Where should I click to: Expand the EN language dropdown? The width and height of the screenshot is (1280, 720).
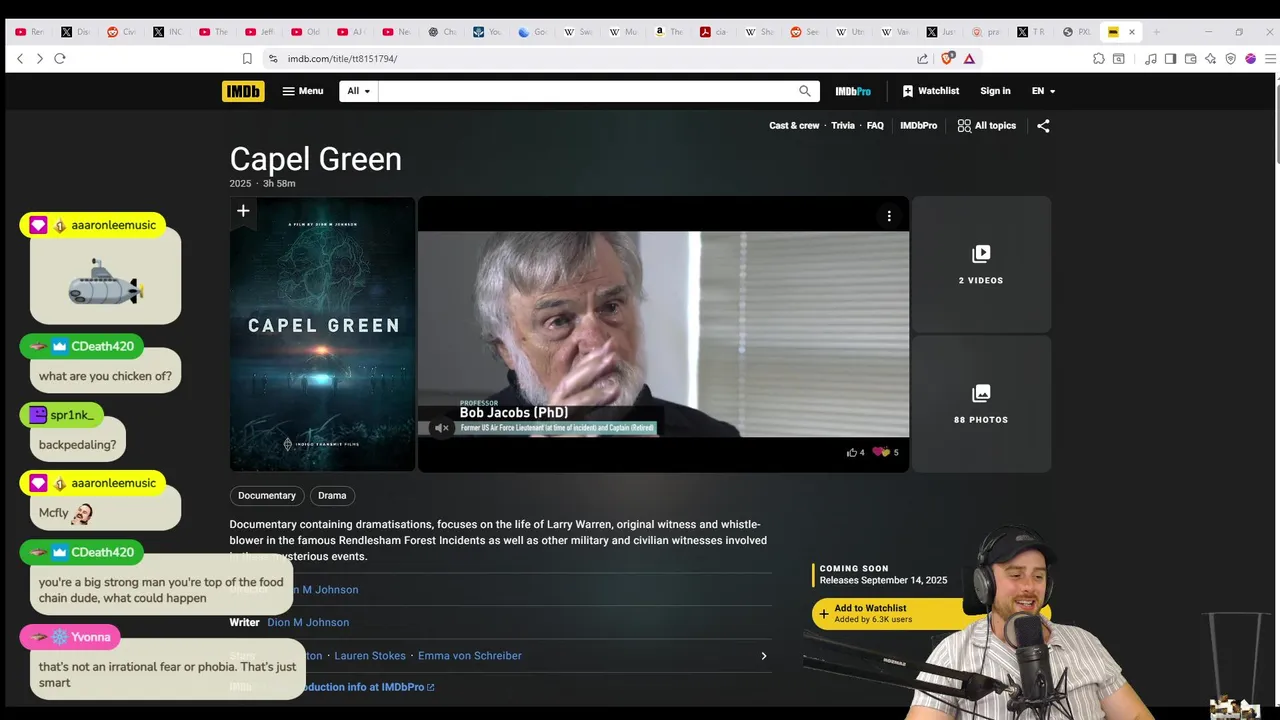coord(1043,91)
